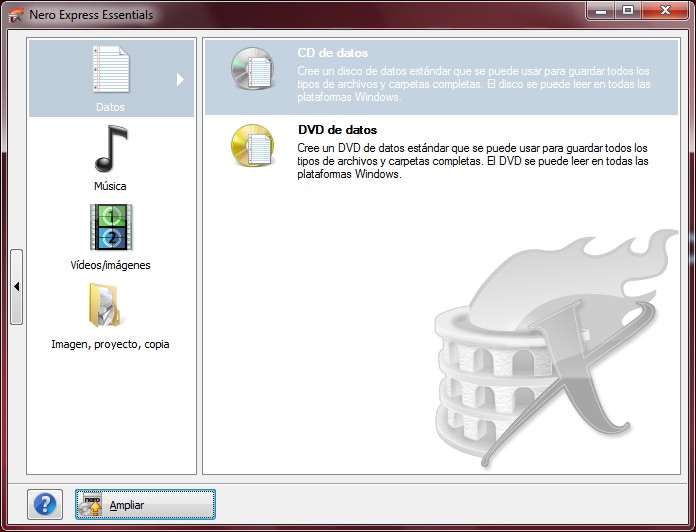Minimize the Nero Express Essentials window
Viewport: 696px width, 532px height.
pos(601,11)
